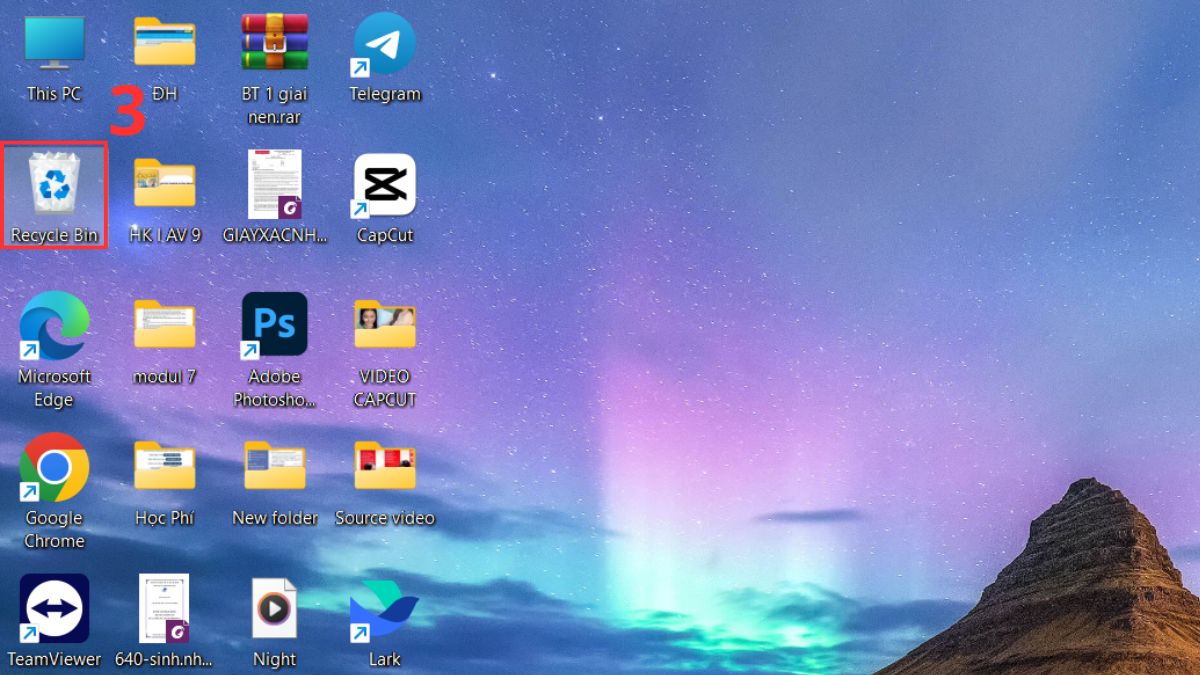The image size is (1200, 675).
Task: Open CapCut video editor
Action: [384, 185]
